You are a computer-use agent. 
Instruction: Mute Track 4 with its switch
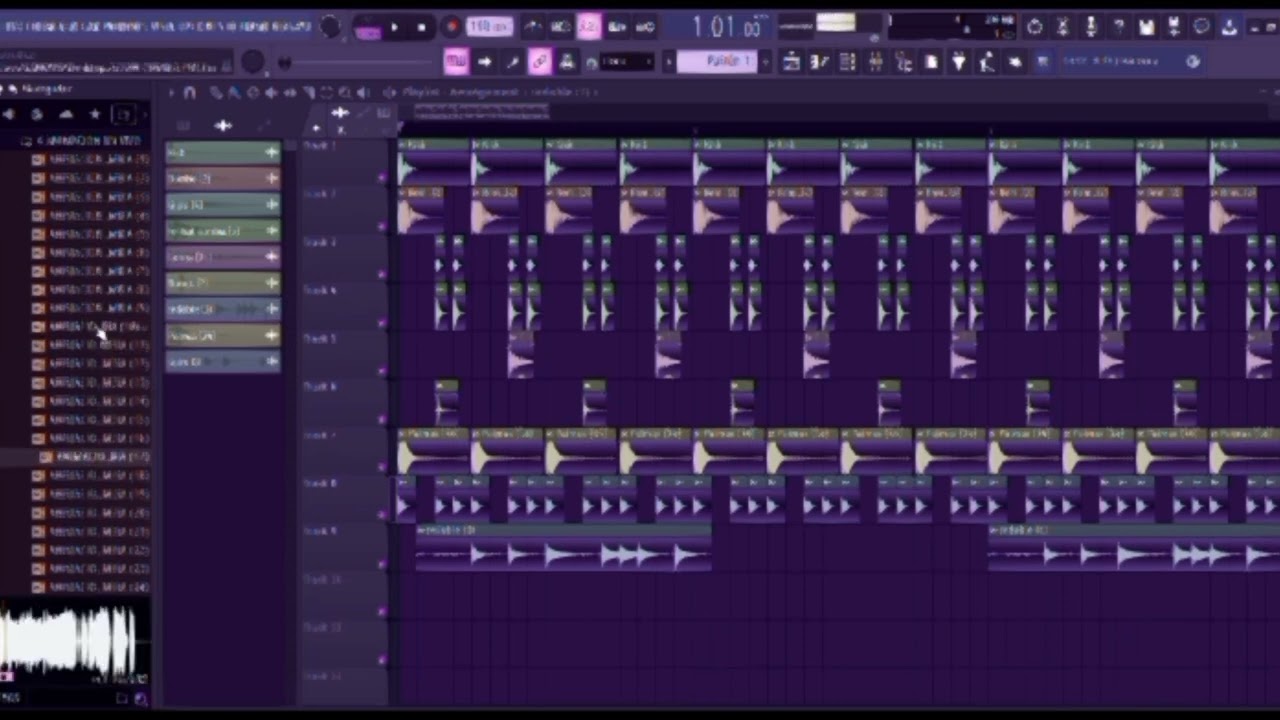(382, 322)
